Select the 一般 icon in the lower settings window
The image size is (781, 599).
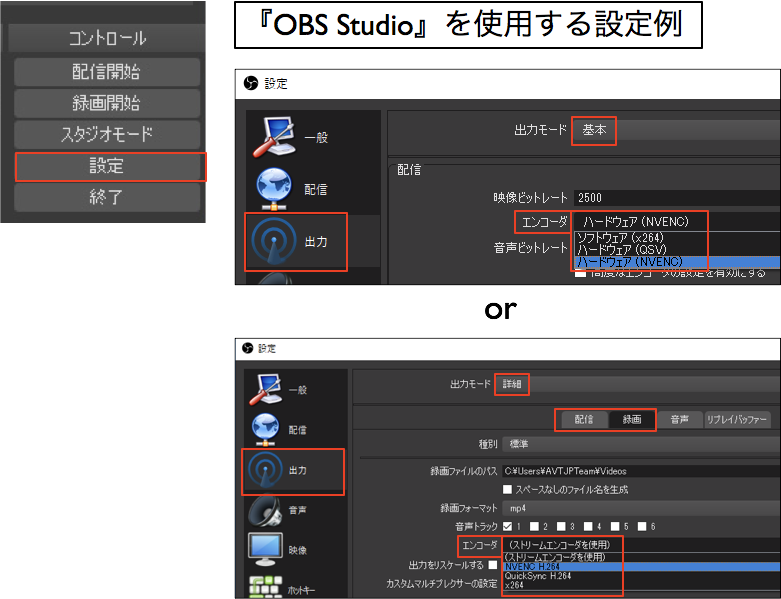tap(265, 389)
